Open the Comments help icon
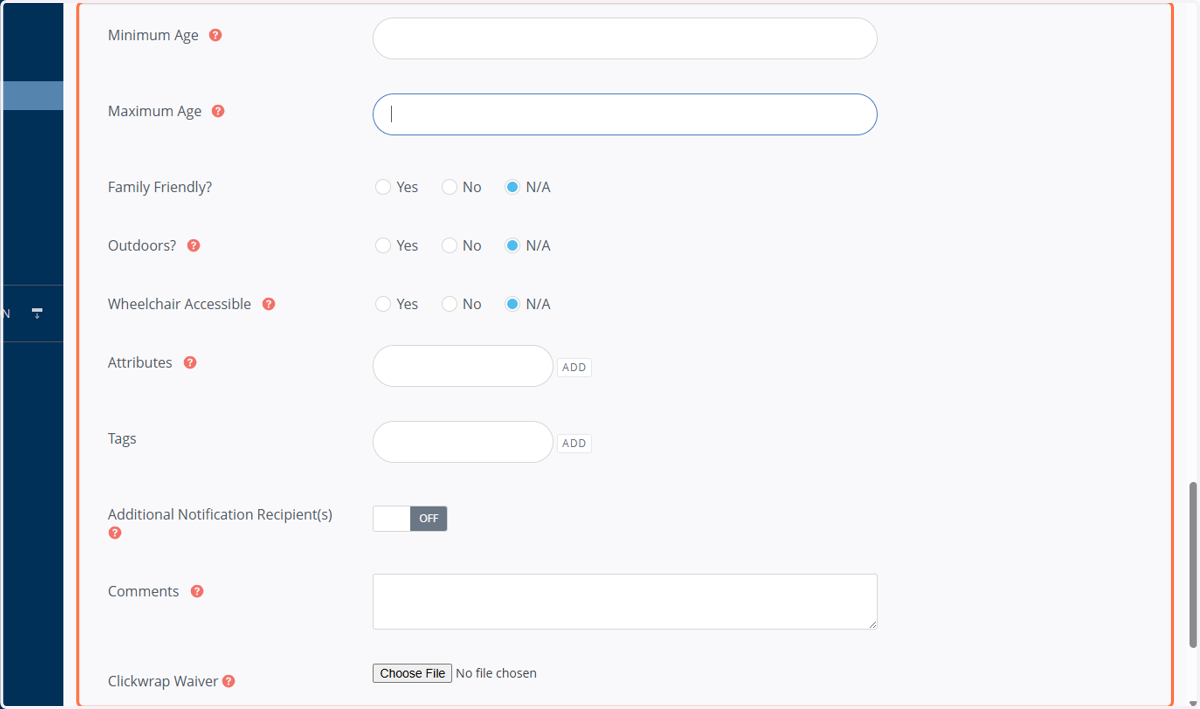The image size is (1200, 709). tap(197, 591)
